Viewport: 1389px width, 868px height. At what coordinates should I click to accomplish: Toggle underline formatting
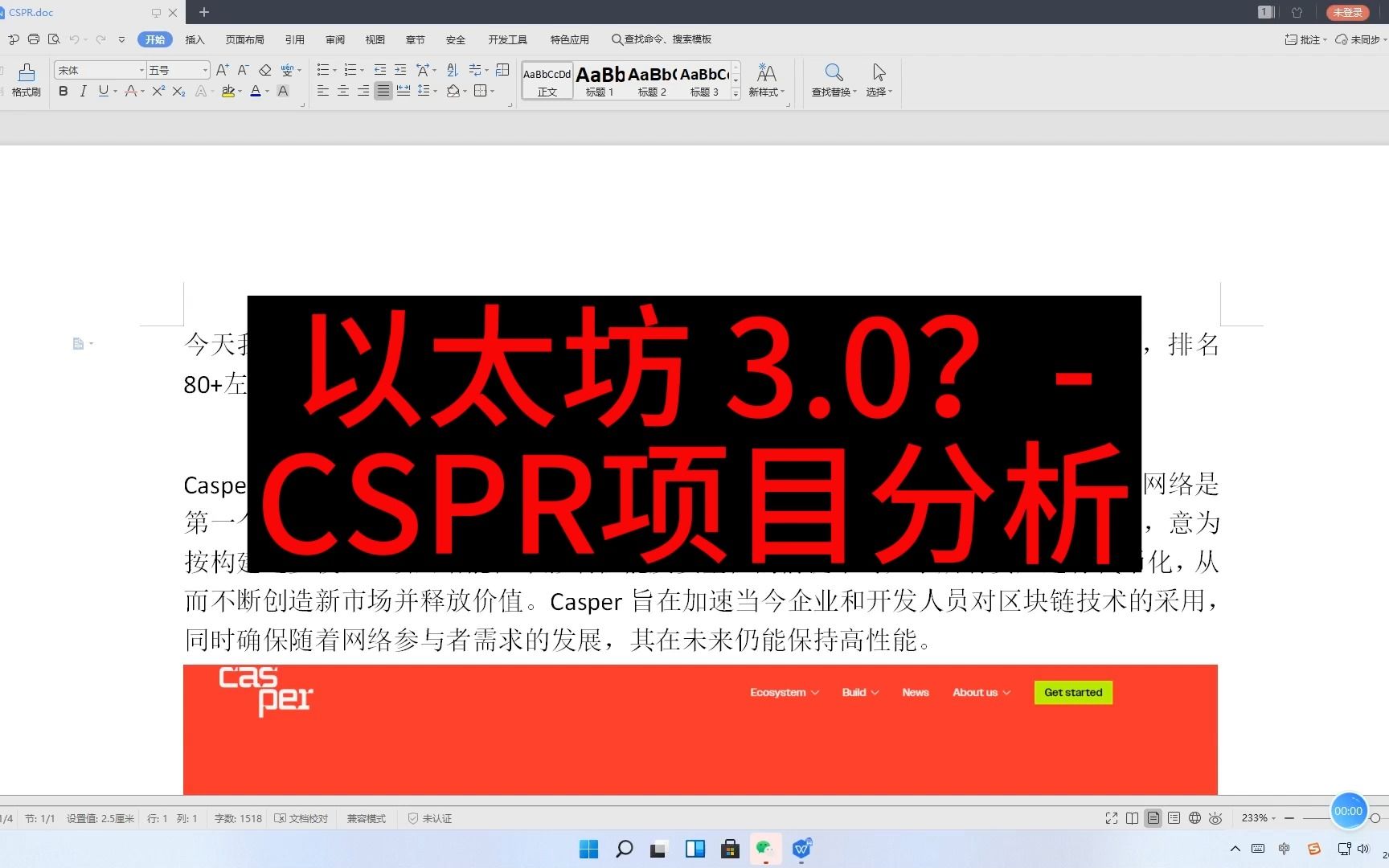[103, 92]
